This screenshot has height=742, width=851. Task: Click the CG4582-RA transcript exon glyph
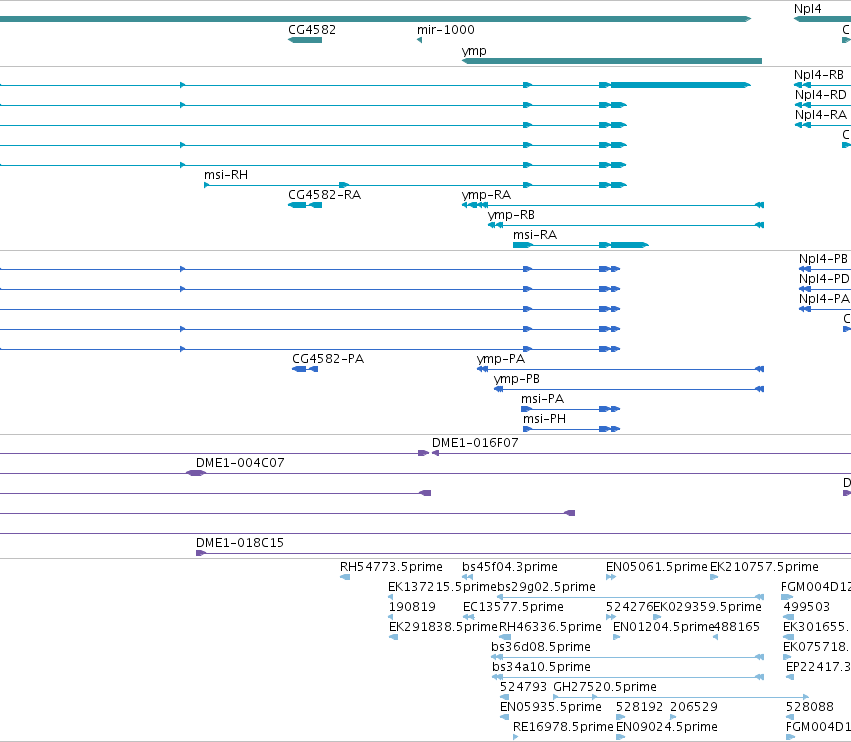(x=305, y=205)
